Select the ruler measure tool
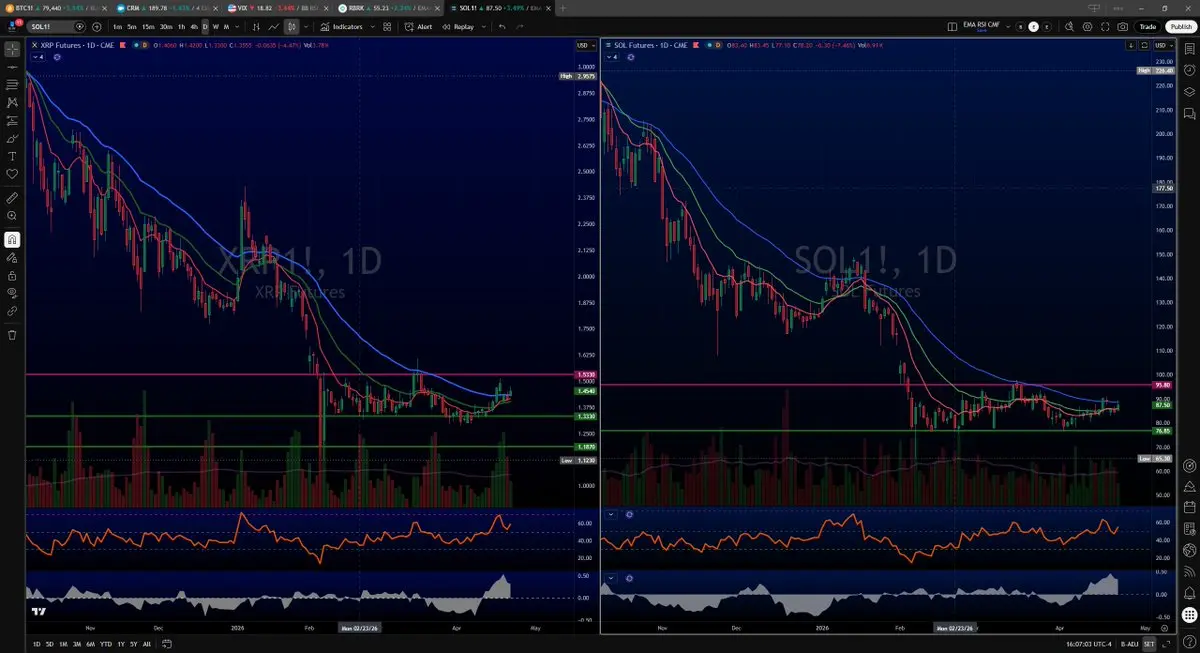The width and height of the screenshot is (1200, 653). pos(12,197)
